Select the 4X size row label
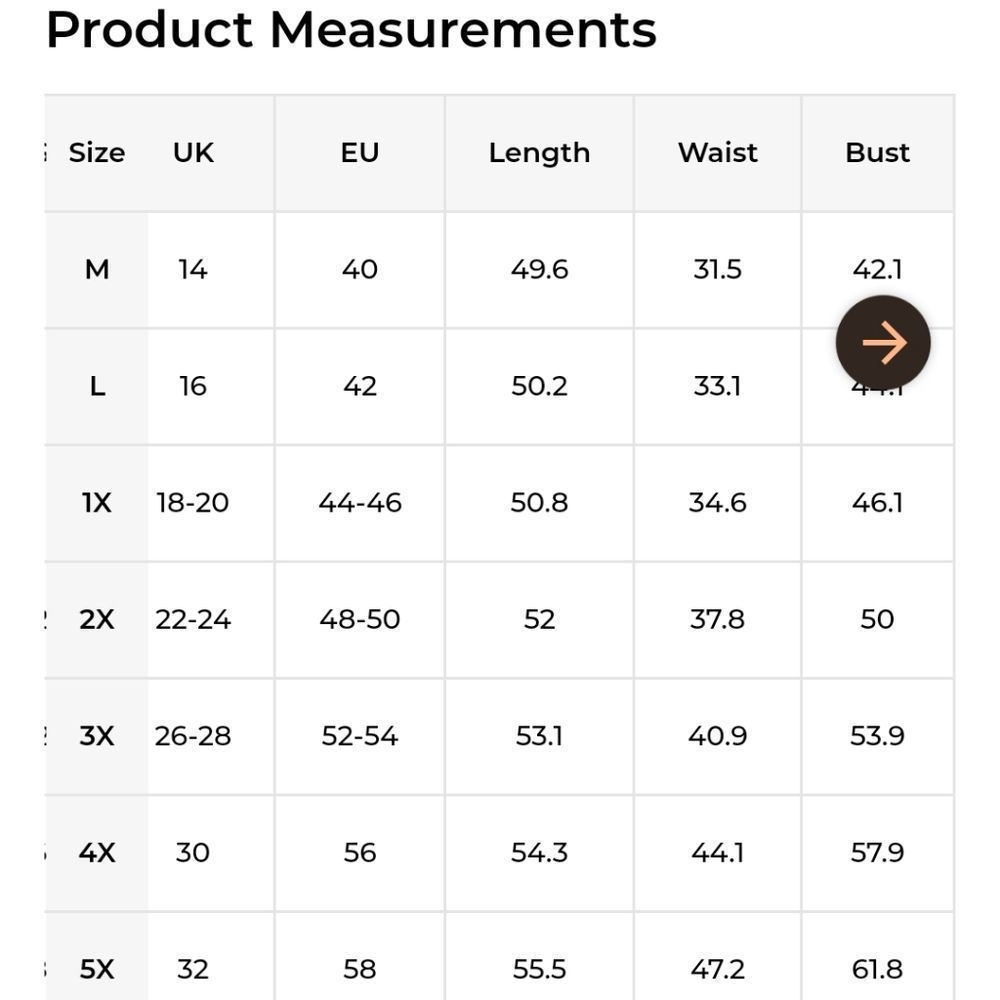Screen dimensions: 1000x1000 point(97,853)
